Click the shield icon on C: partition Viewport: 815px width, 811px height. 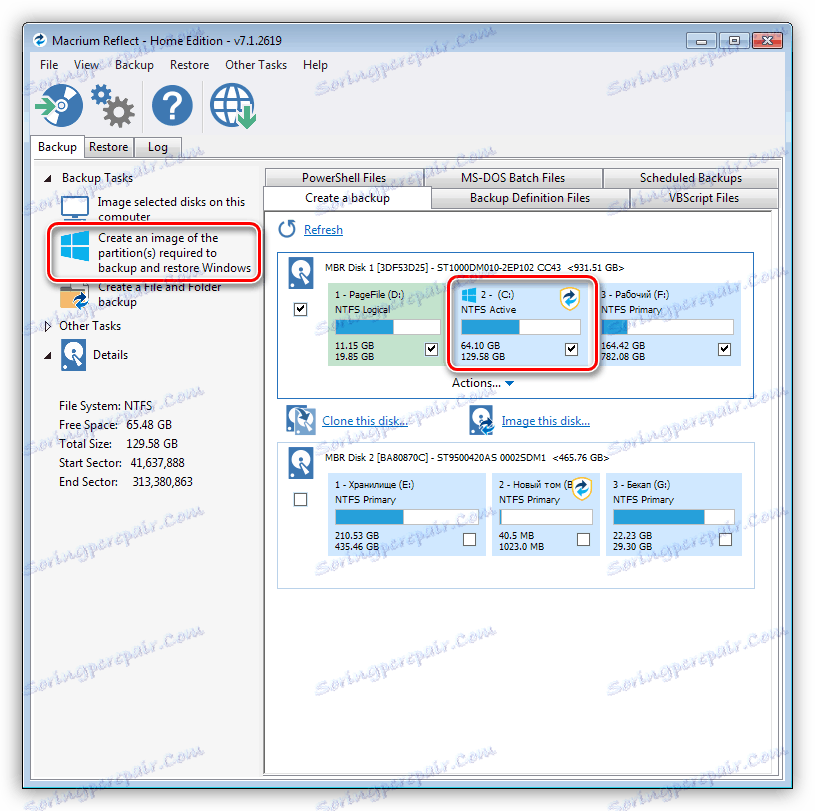point(570,299)
